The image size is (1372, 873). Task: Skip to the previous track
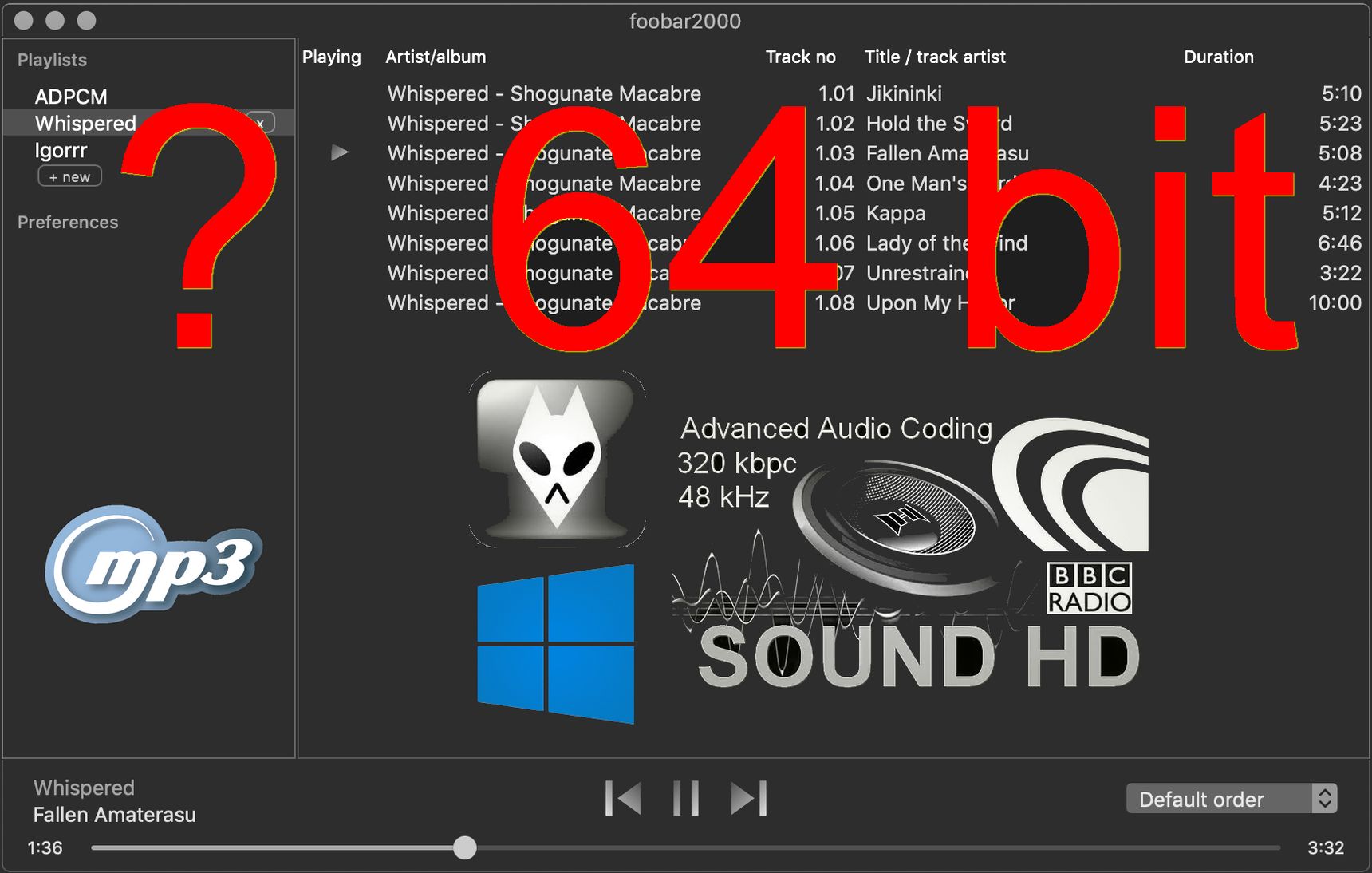[623, 798]
